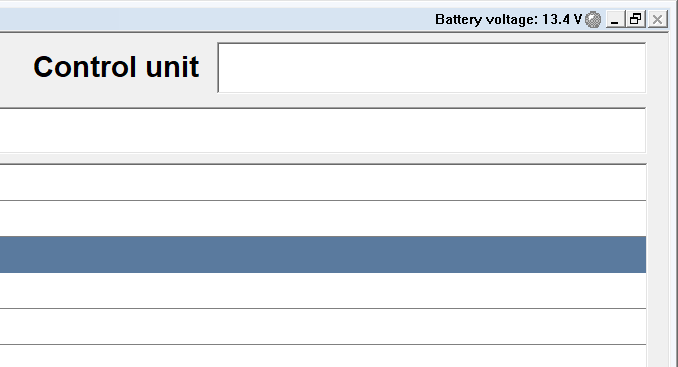Select the partially visible last list row

(323, 356)
